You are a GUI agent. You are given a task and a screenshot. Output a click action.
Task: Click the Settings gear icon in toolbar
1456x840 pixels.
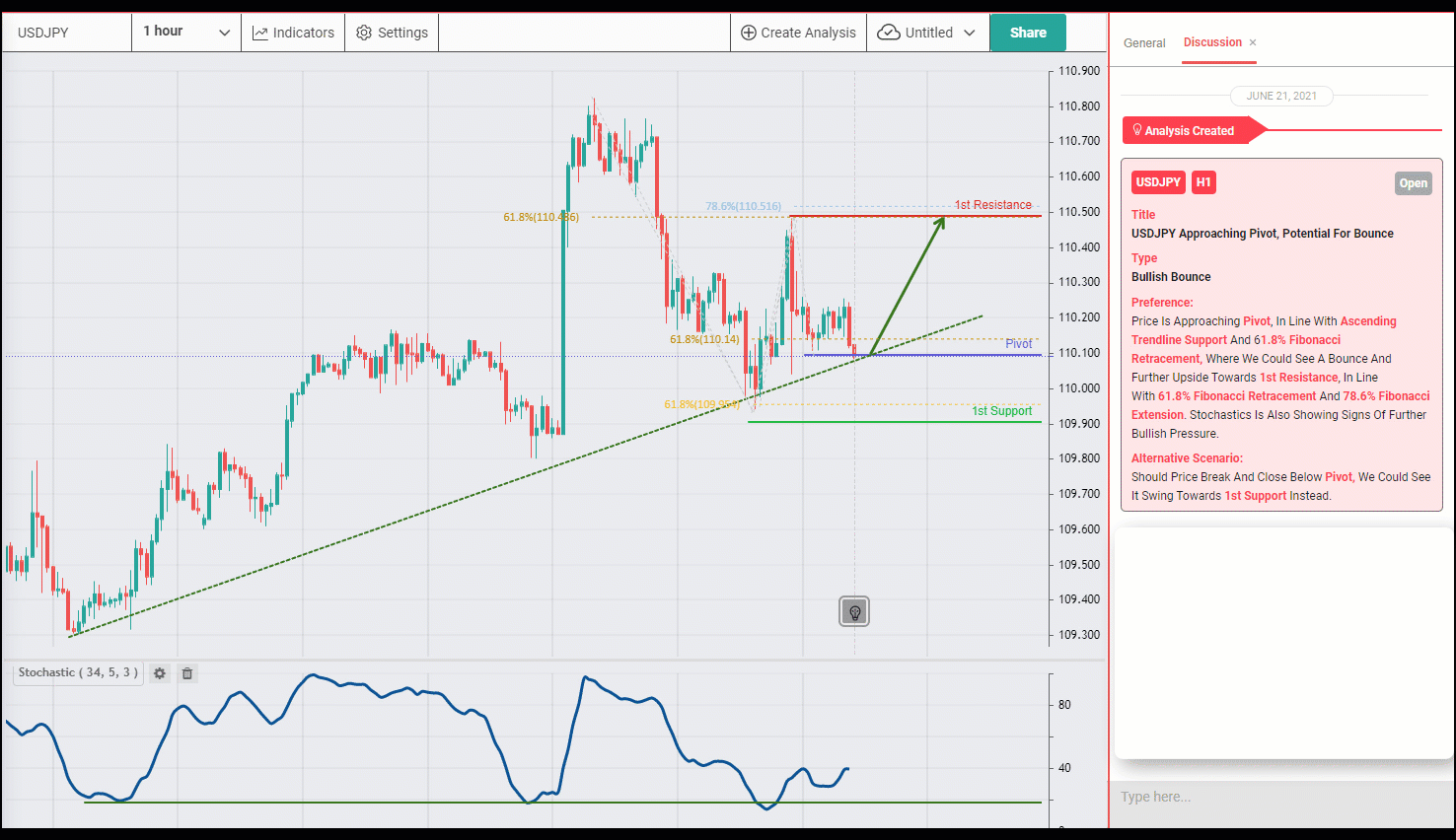(x=364, y=33)
